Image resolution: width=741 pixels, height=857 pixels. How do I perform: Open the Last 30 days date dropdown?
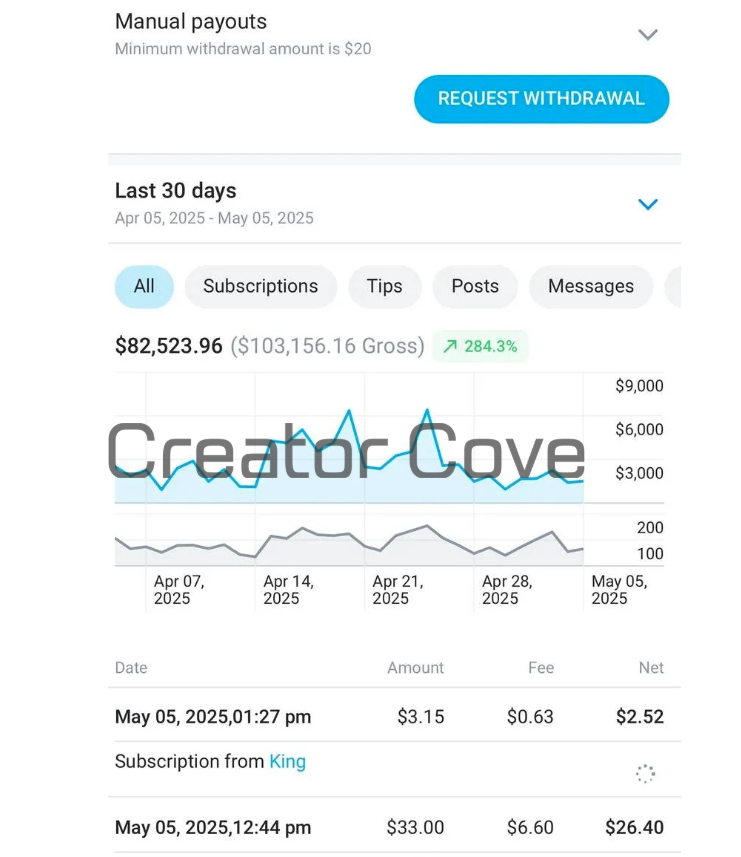648,204
